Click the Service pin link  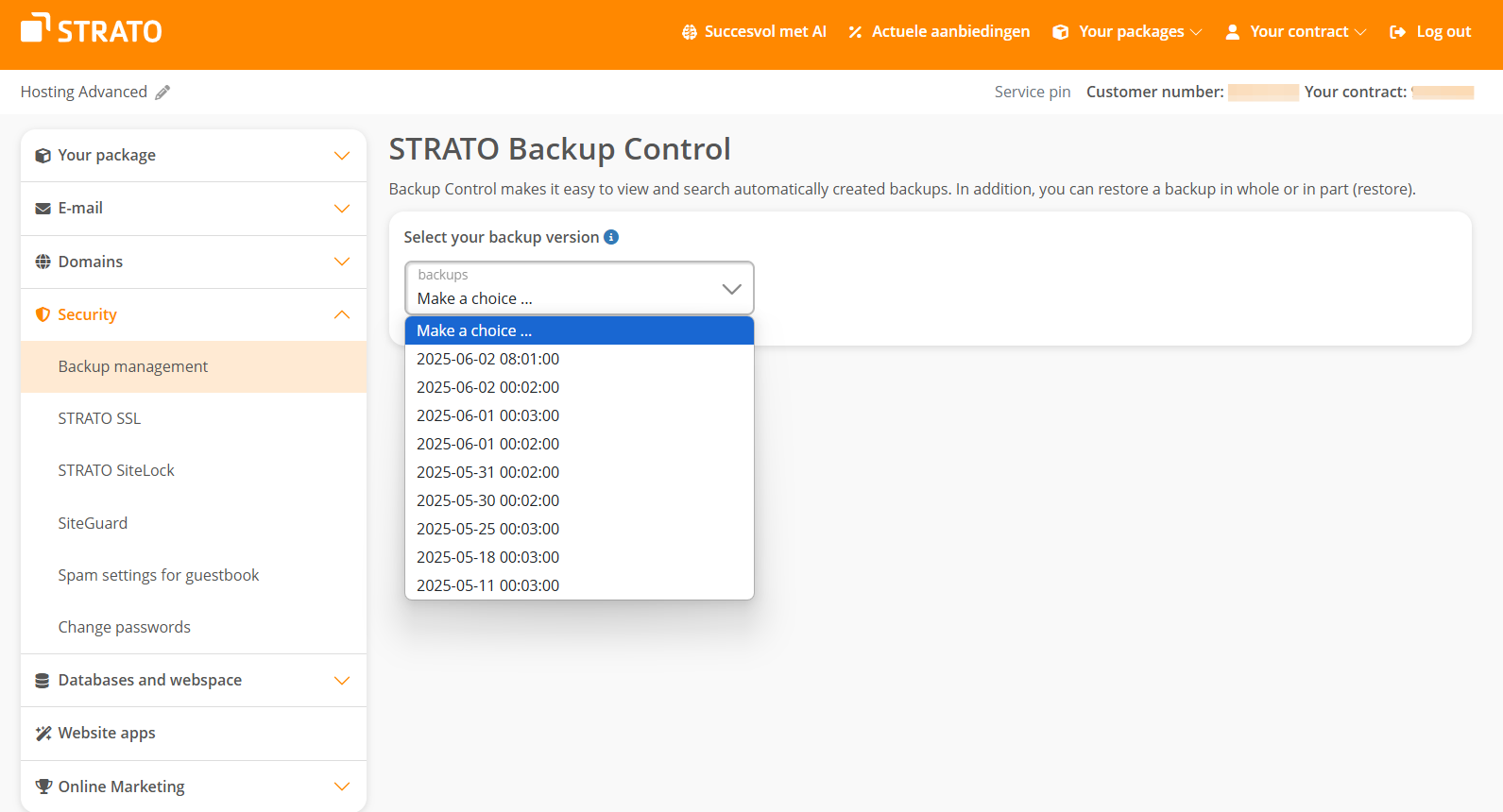coord(1033,93)
